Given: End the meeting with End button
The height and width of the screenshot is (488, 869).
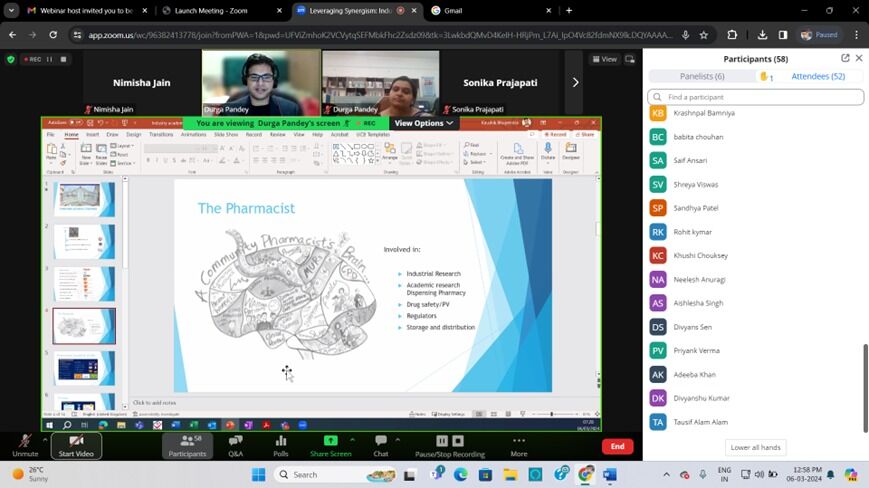Looking at the screenshot, I should click(x=617, y=446).
